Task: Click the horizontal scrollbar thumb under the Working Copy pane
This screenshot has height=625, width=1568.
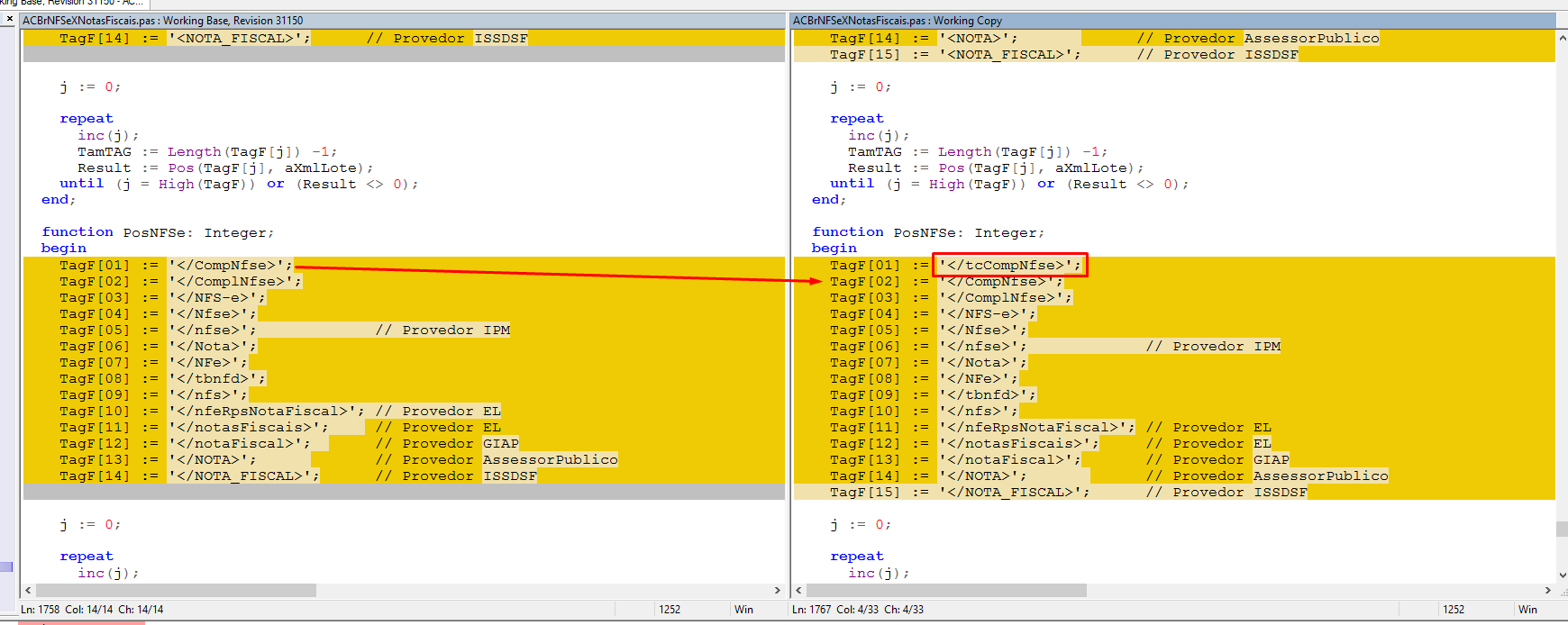Action: coord(946,591)
